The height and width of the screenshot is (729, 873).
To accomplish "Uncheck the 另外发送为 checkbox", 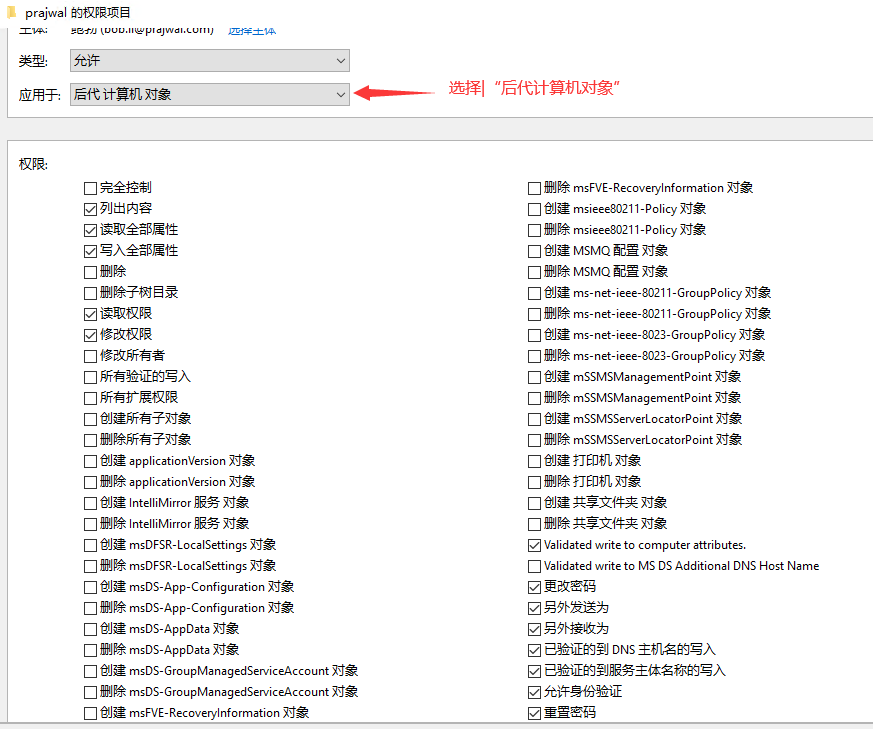I will (534, 608).
